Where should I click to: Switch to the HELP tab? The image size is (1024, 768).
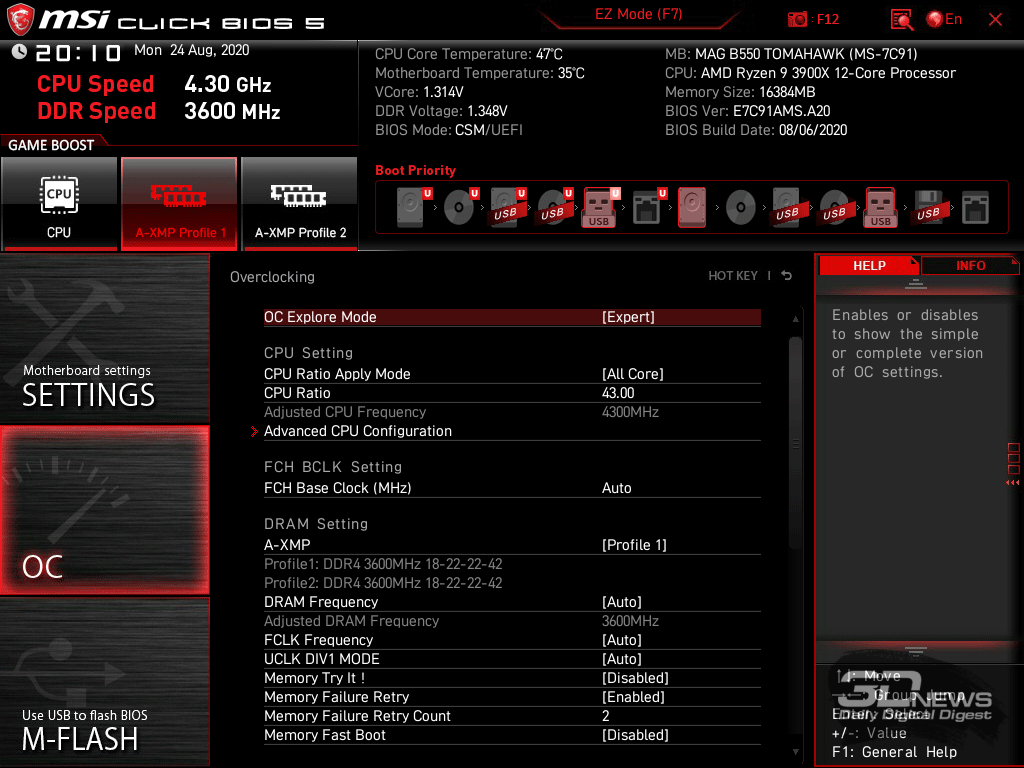coord(869,266)
